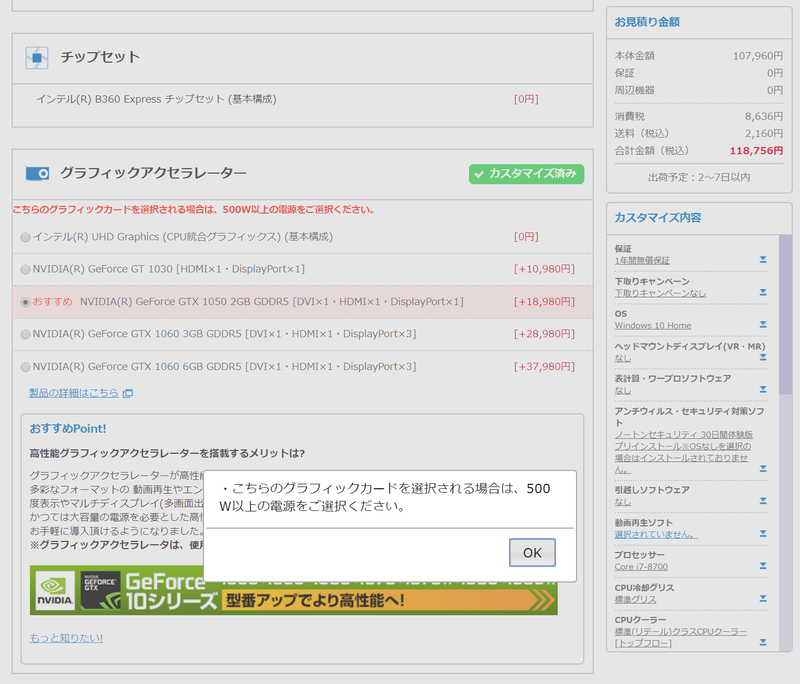Open the もっと知りたい! link
The width and height of the screenshot is (800, 684).
[x=66, y=638]
